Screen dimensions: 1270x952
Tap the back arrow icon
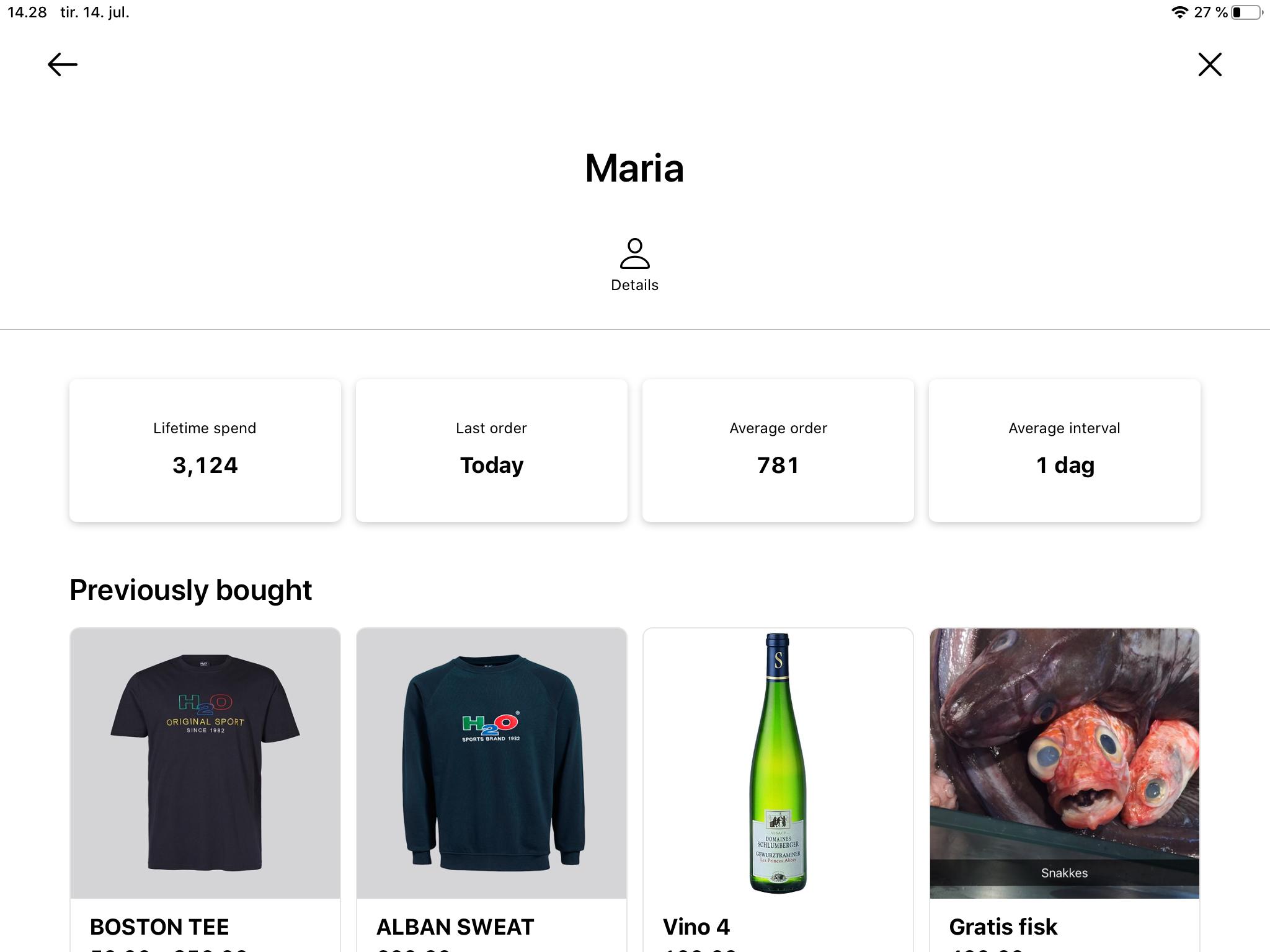pos(63,64)
